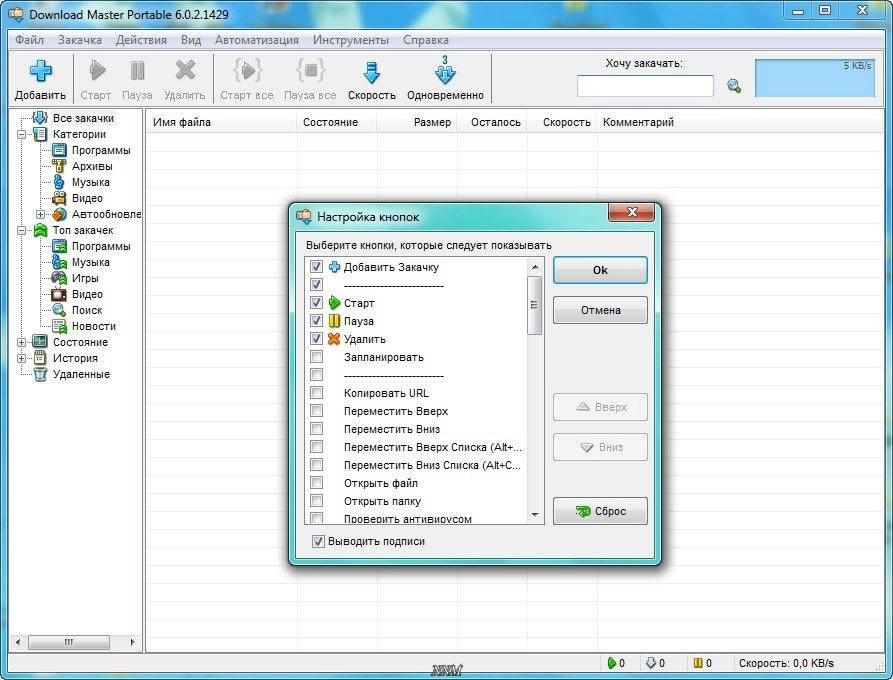Open the Файл menu
Viewport: 893px width, 680px height.
pyautogui.click(x=30, y=40)
